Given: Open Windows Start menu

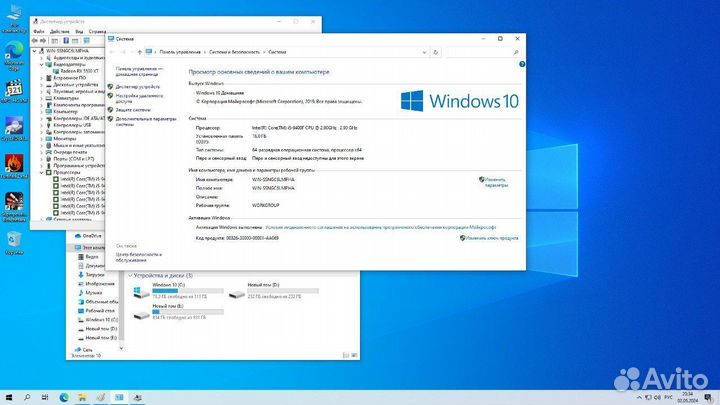Looking at the screenshot, I should coord(8,397).
